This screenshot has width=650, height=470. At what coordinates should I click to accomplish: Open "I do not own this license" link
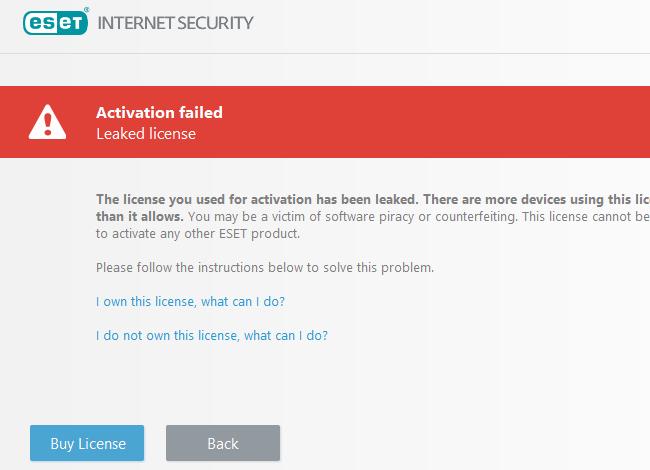coord(212,335)
